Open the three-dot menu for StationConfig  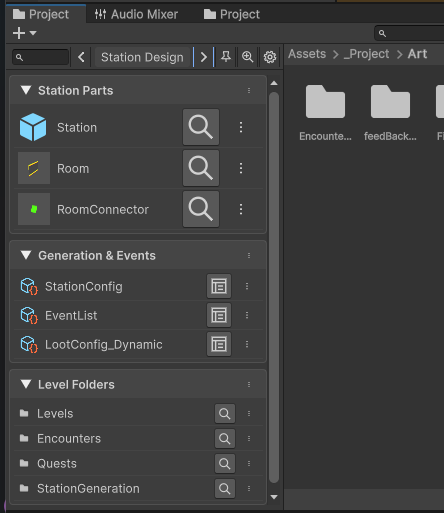click(247, 286)
